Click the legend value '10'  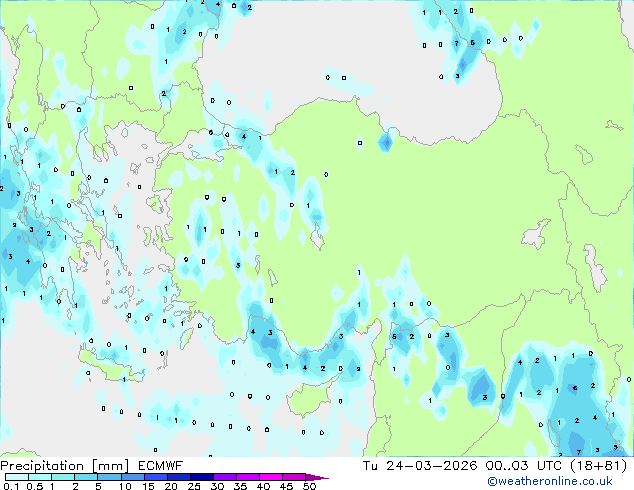(x=125, y=486)
